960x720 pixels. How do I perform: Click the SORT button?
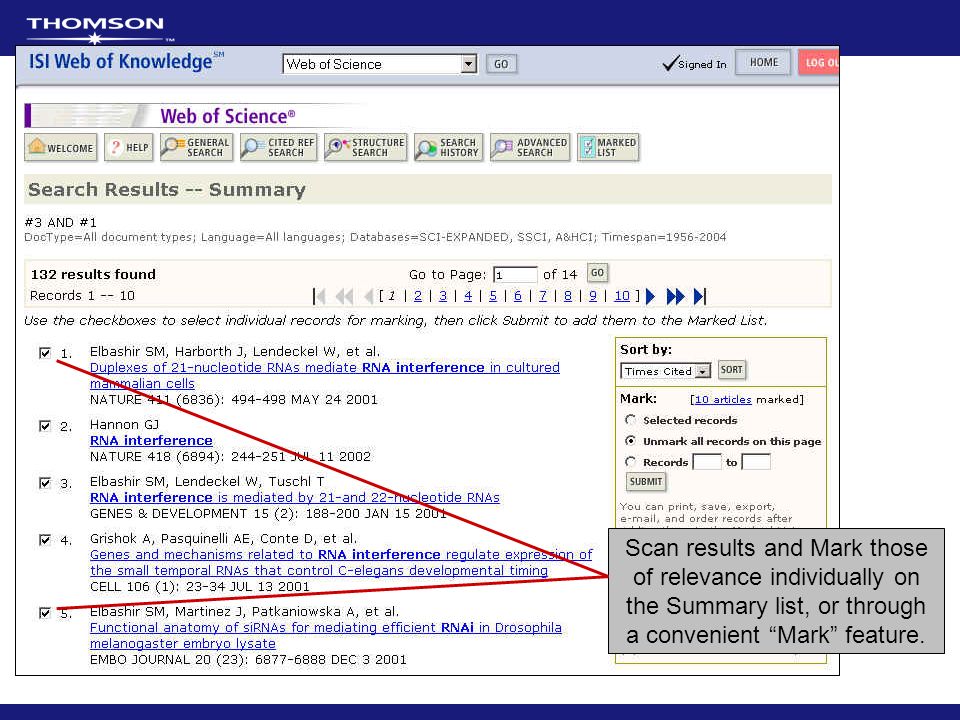[x=731, y=370]
